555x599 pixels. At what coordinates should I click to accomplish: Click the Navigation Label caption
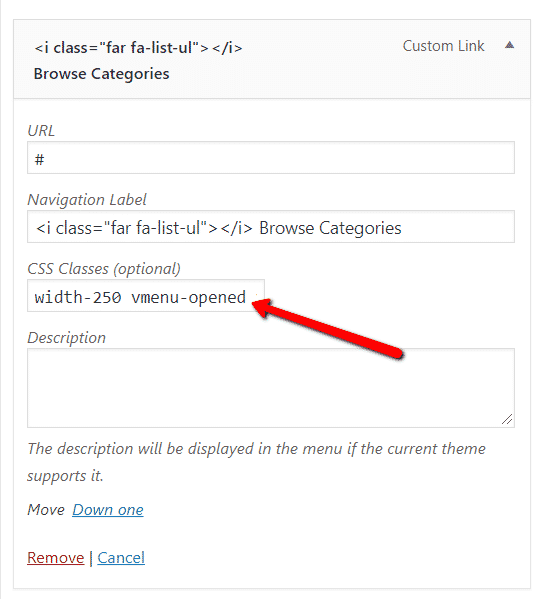87,200
